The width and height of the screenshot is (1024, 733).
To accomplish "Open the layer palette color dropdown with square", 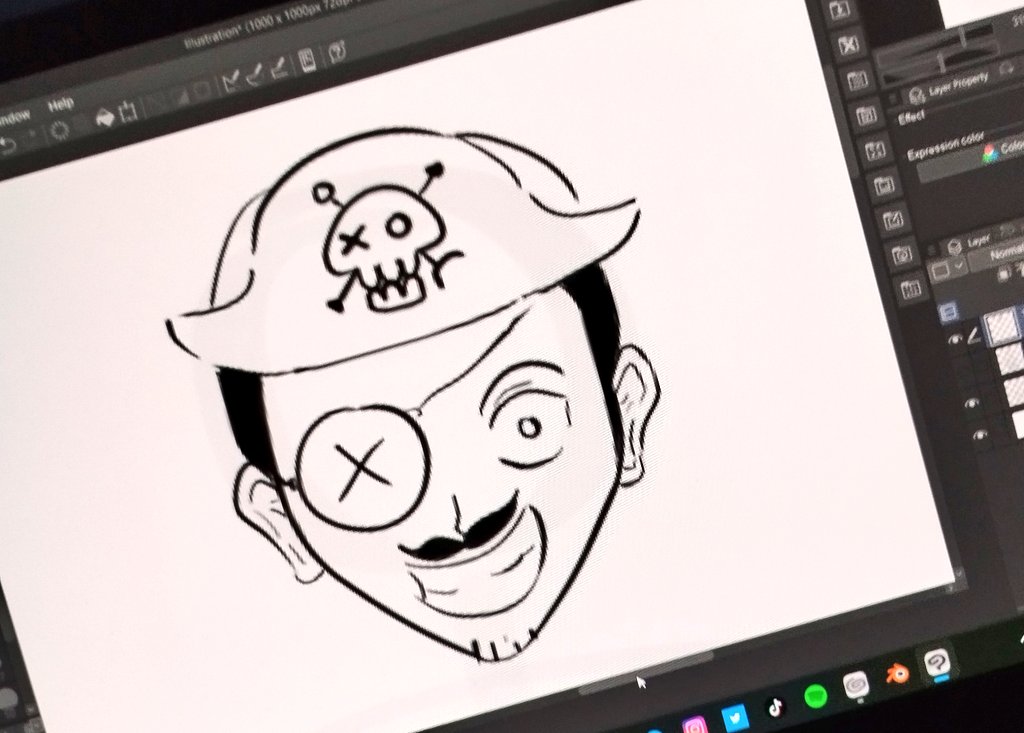I will click(947, 269).
